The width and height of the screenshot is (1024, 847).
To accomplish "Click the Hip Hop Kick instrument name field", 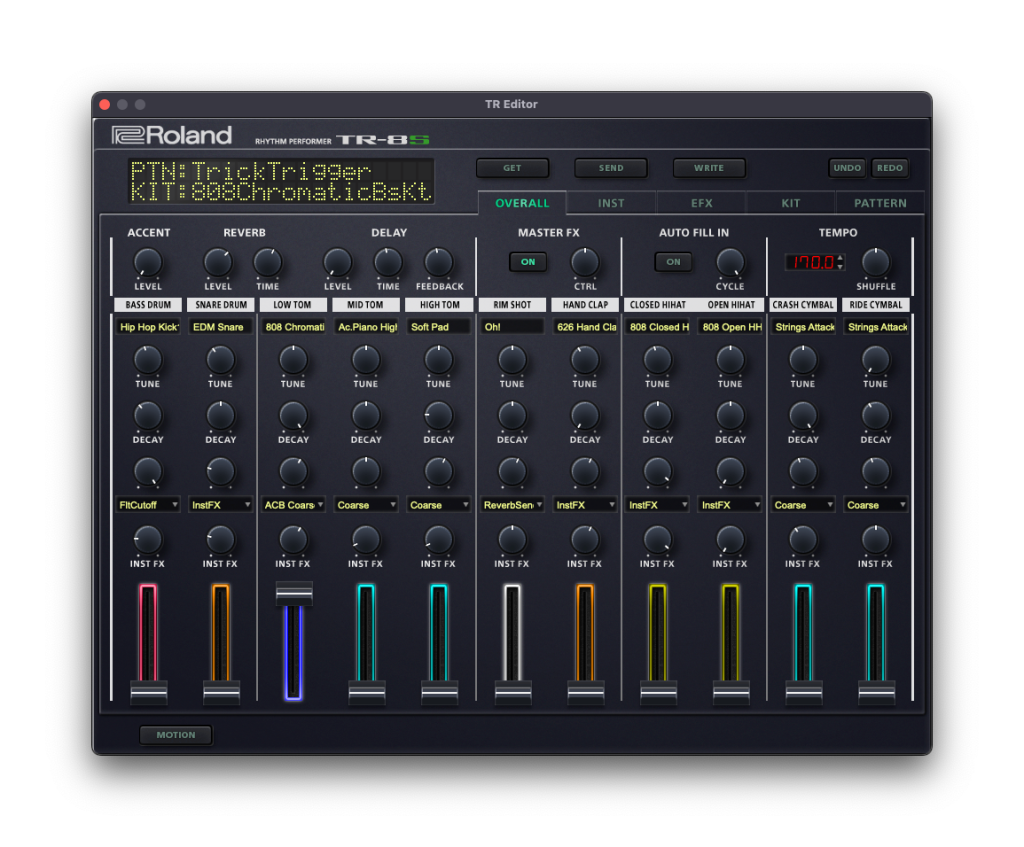I will coord(148,327).
